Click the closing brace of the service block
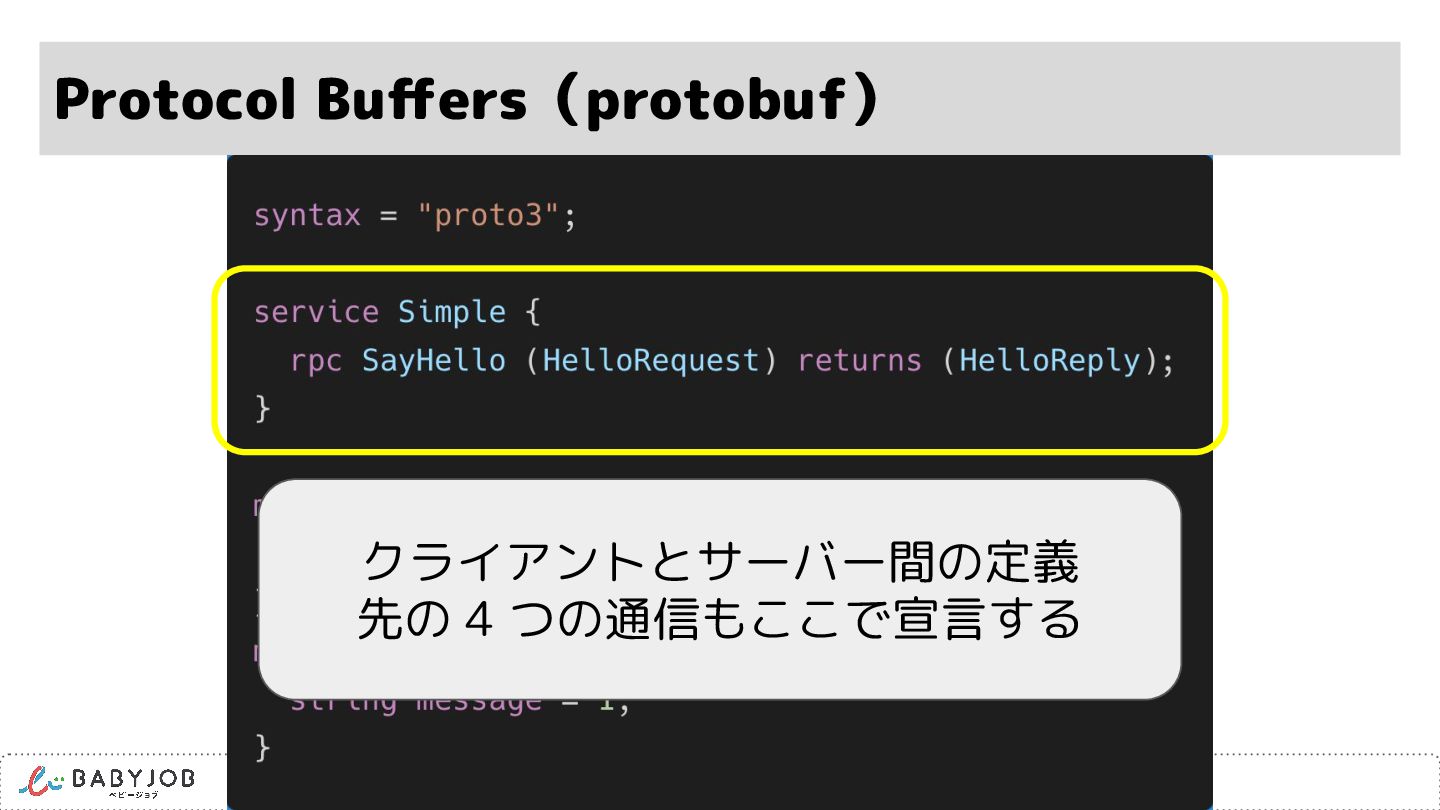This screenshot has width=1440, height=810. point(262,408)
